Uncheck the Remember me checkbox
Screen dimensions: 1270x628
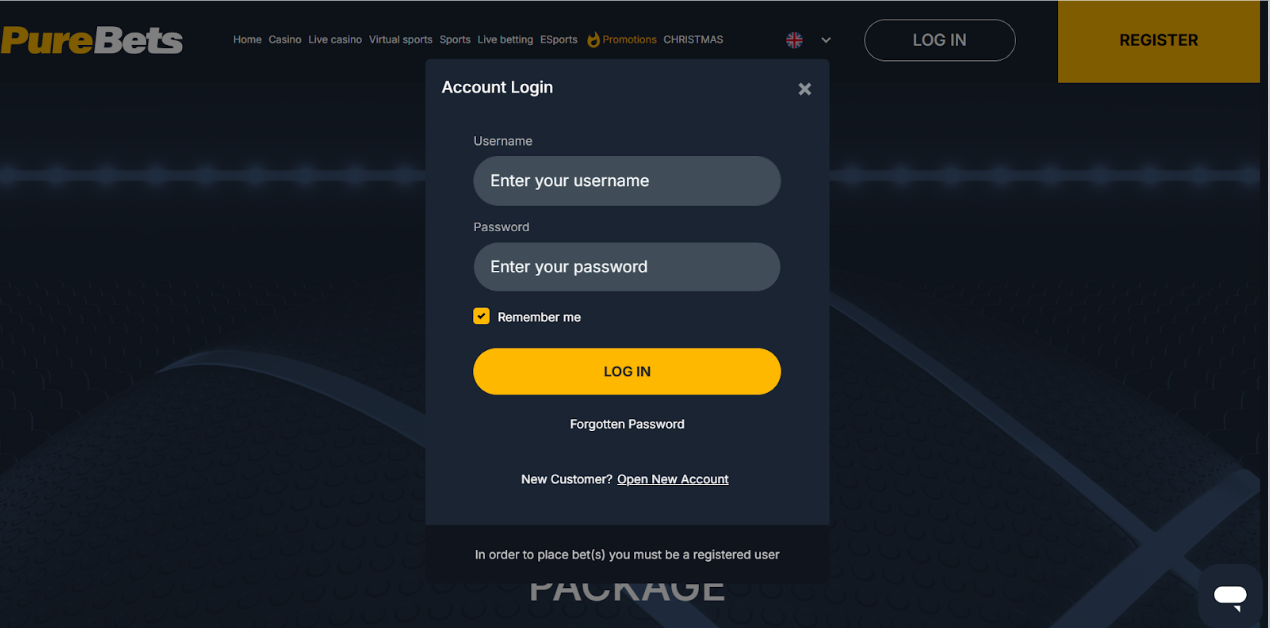pos(481,315)
